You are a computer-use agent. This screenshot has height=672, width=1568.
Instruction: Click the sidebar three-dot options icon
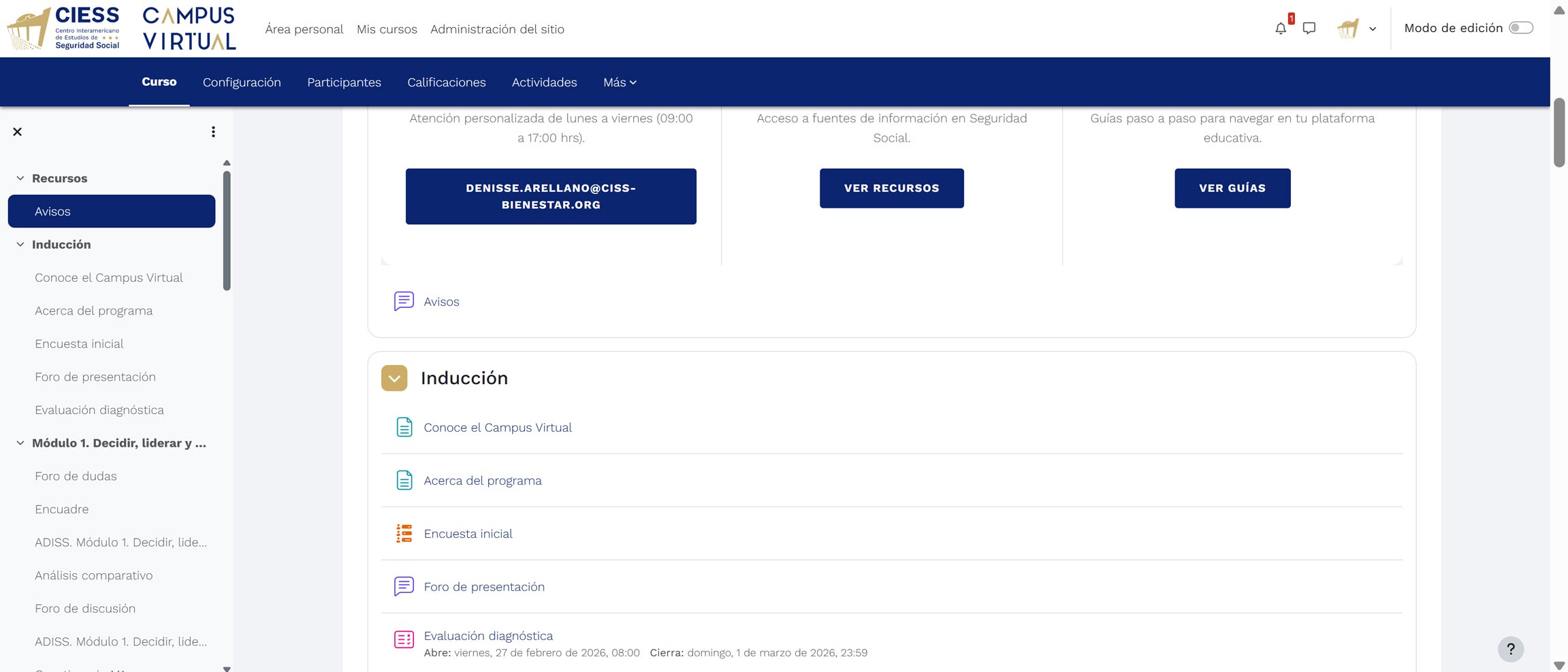tap(213, 131)
